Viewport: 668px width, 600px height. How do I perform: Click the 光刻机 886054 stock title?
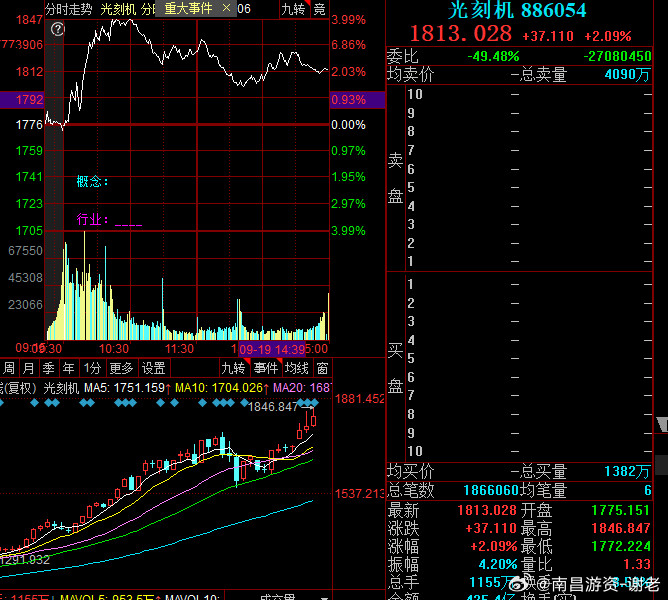point(517,10)
